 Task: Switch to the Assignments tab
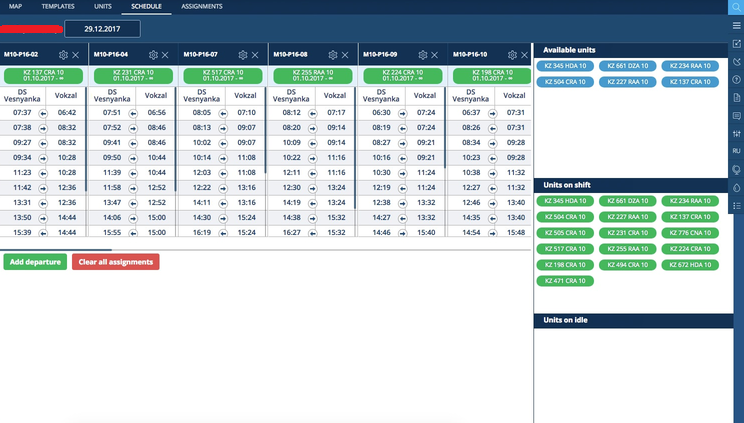tap(203, 6)
